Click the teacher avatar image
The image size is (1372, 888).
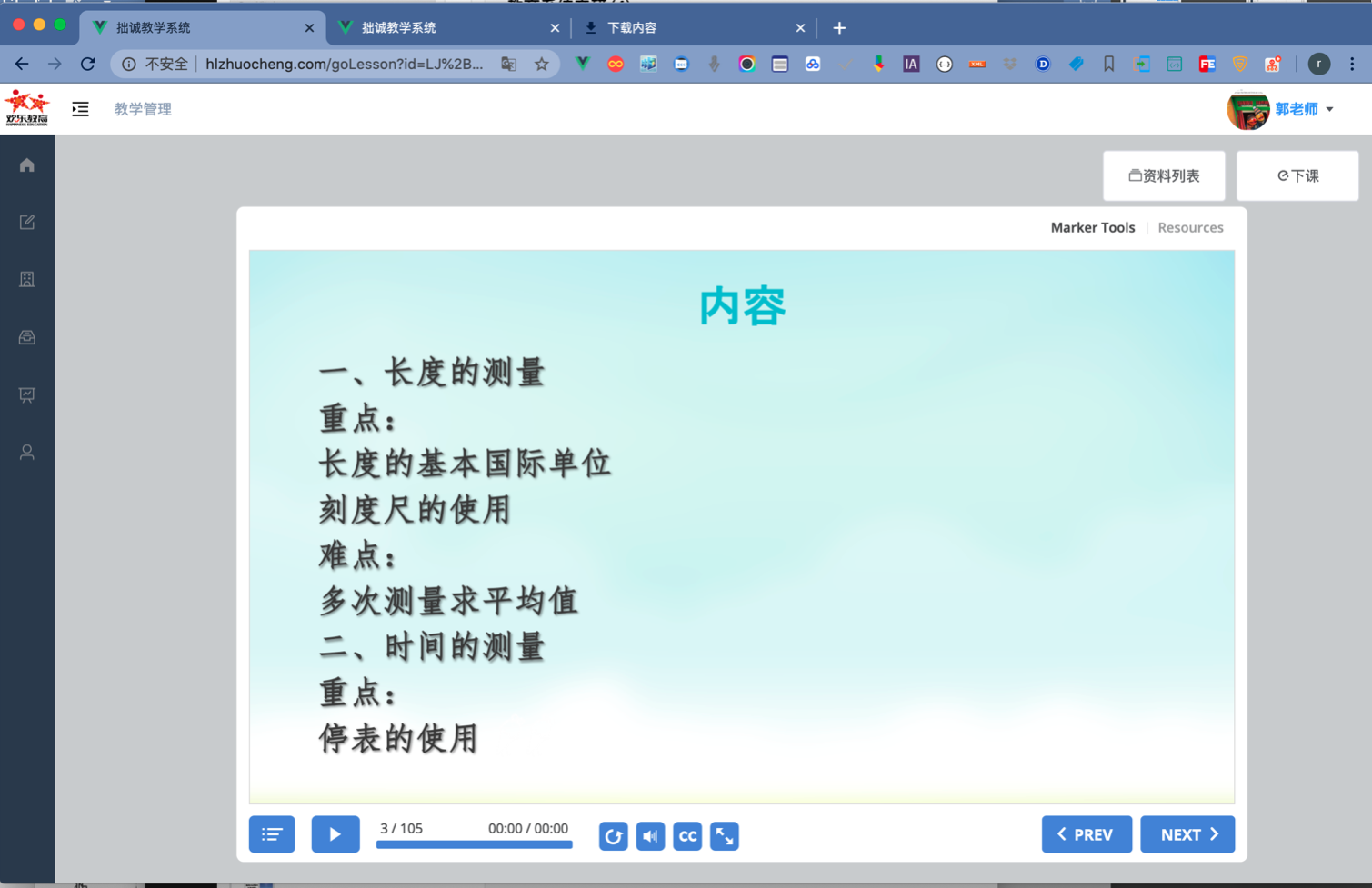(x=1248, y=110)
